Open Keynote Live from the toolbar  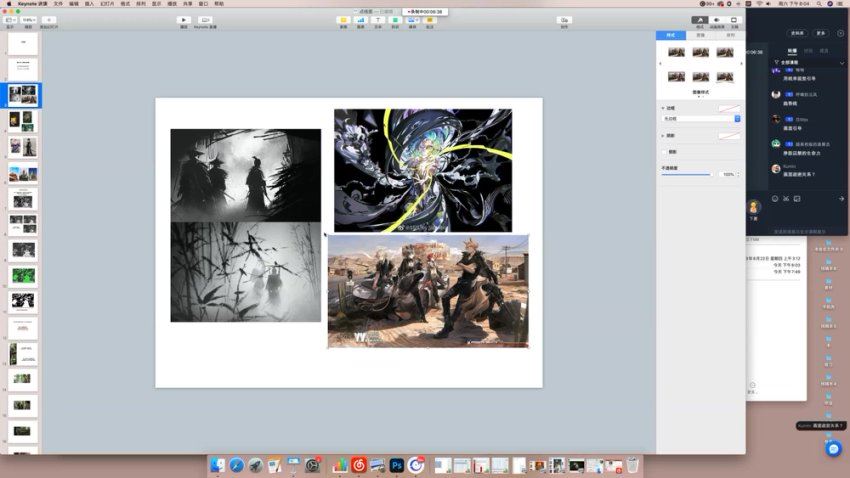(x=205, y=20)
